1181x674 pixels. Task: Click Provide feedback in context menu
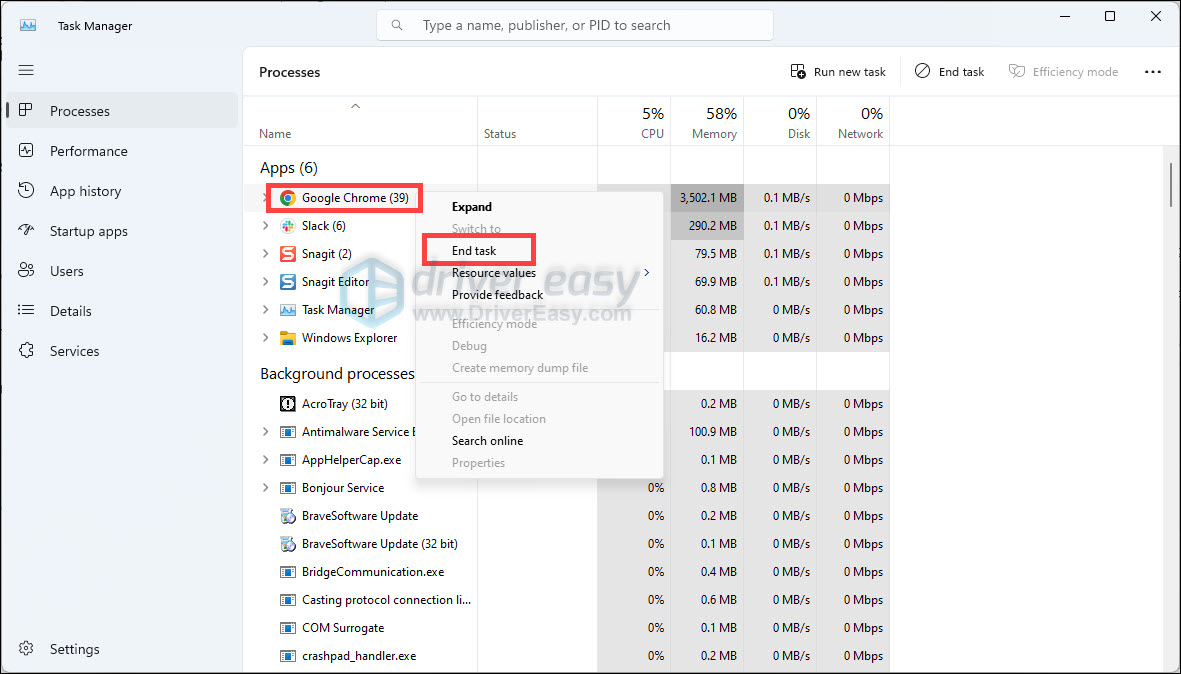point(497,295)
